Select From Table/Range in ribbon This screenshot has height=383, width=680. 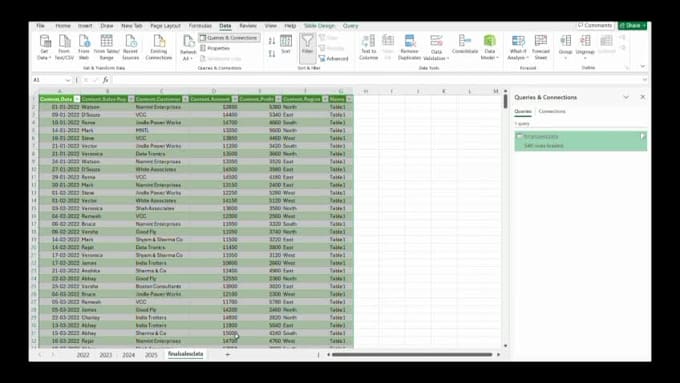[x=106, y=47]
